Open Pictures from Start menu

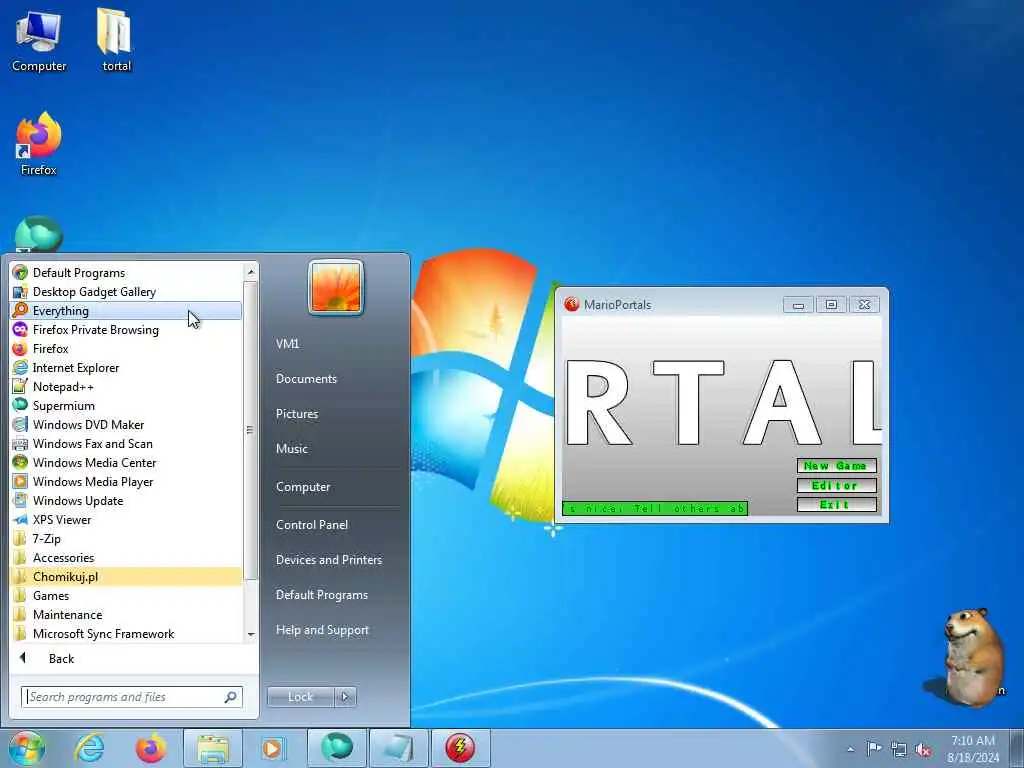tap(296, 414)
